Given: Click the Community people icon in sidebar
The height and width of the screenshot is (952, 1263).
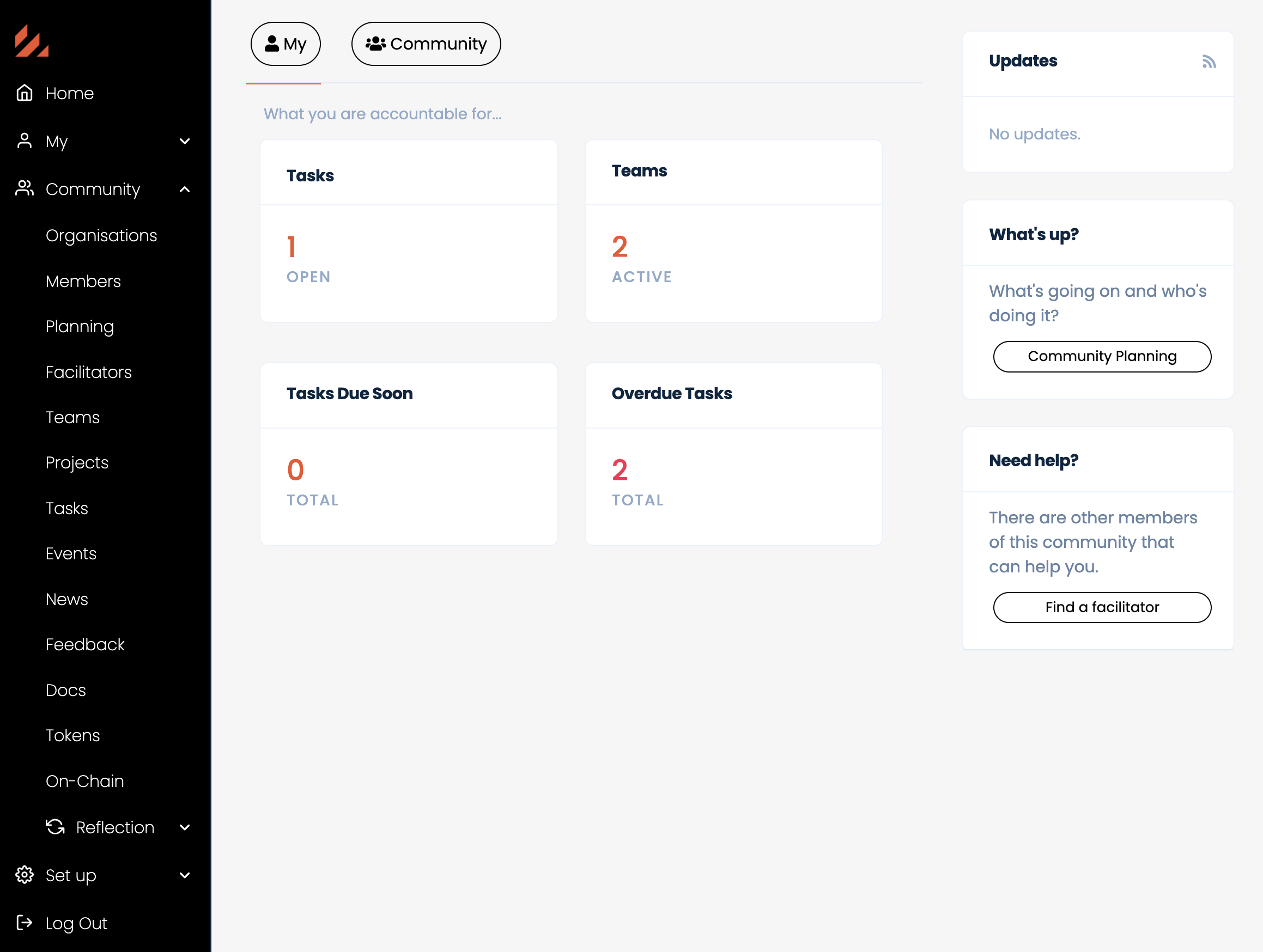Looking at the screenshot, I should pos(24,189).
